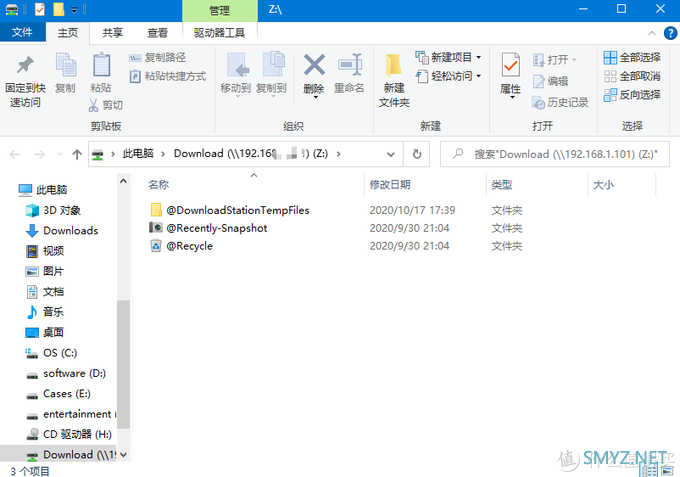
Task: Click the blue Help question mark icon
Action: coord(670,33)
